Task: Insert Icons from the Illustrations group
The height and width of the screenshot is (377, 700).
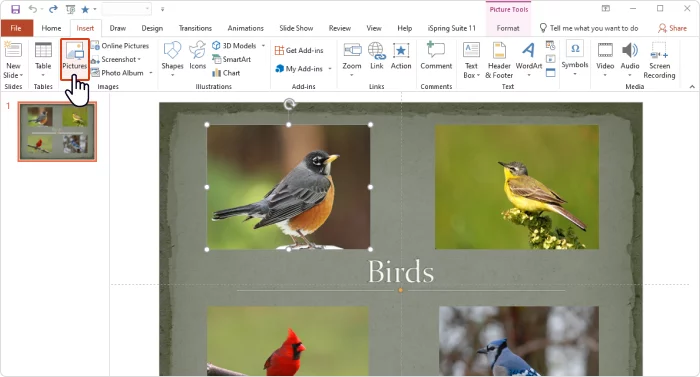Action: click(197, 56)
